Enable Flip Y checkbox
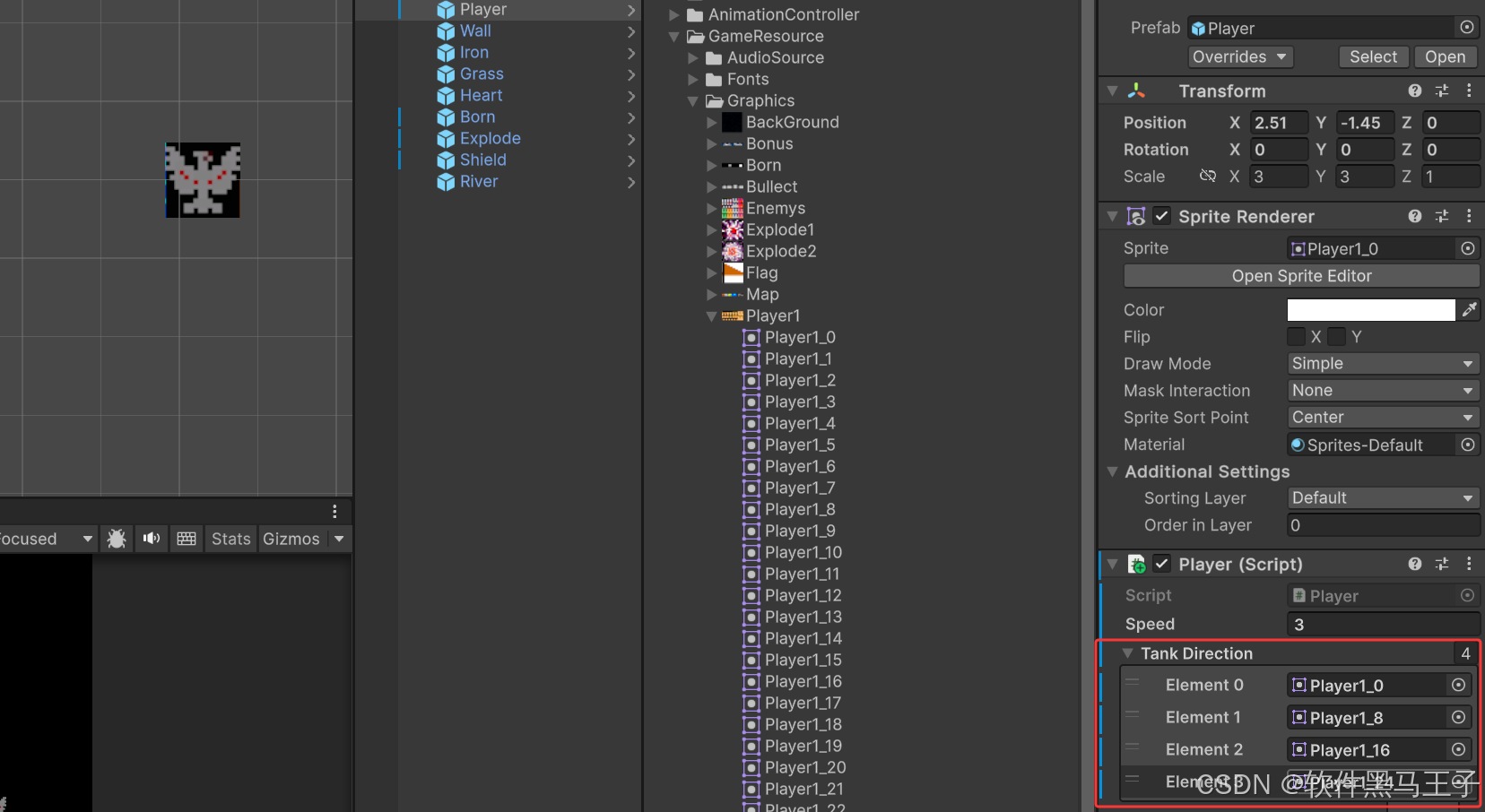The height and width of the screenshot is (812, 1485). click(x=1336, y=336)
